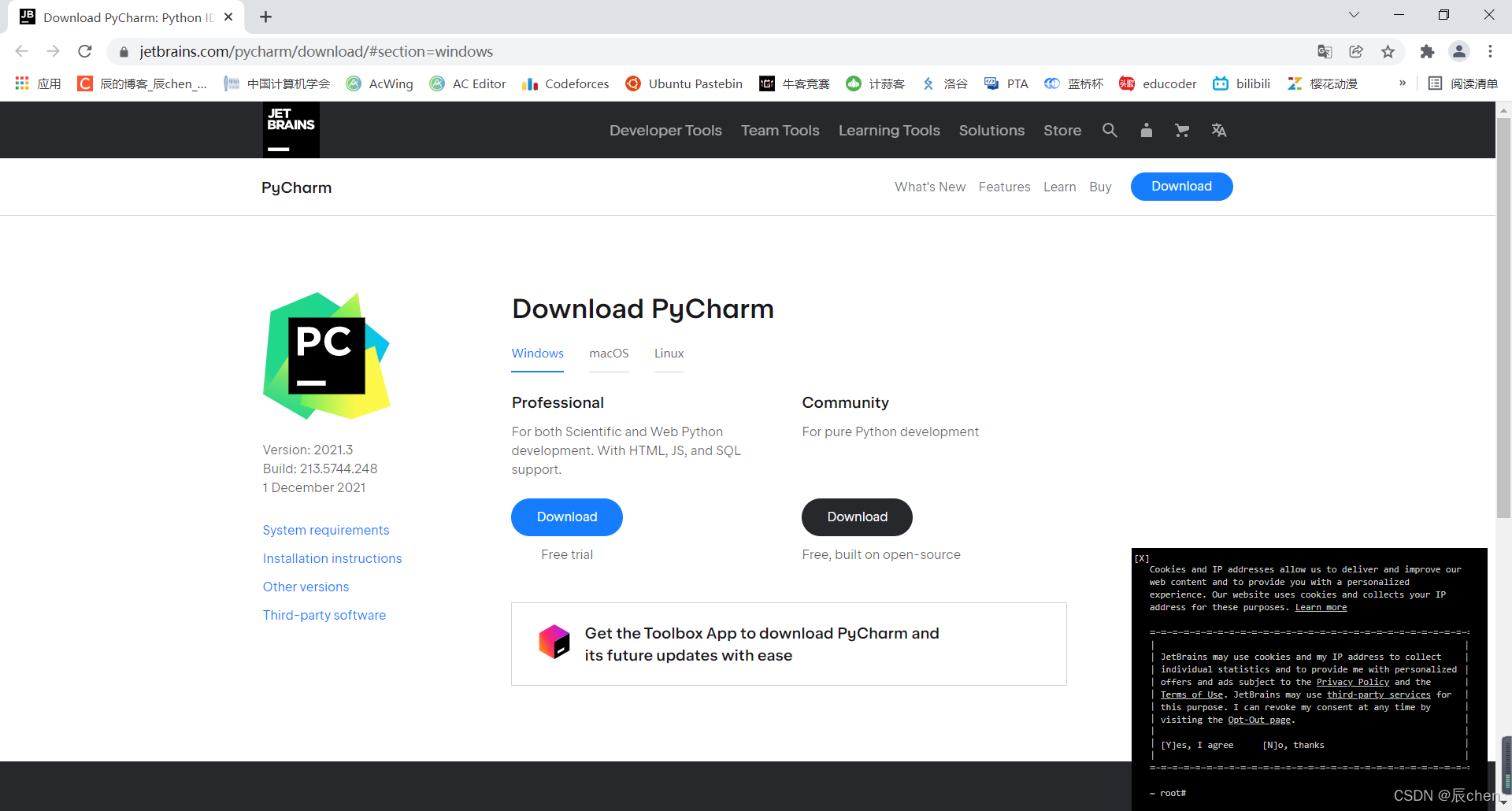Open Privacy Policy link in cookie notice
The height and width of the screenshot is (811, 1512).
pyautogui.click(x=1353, y=682)
